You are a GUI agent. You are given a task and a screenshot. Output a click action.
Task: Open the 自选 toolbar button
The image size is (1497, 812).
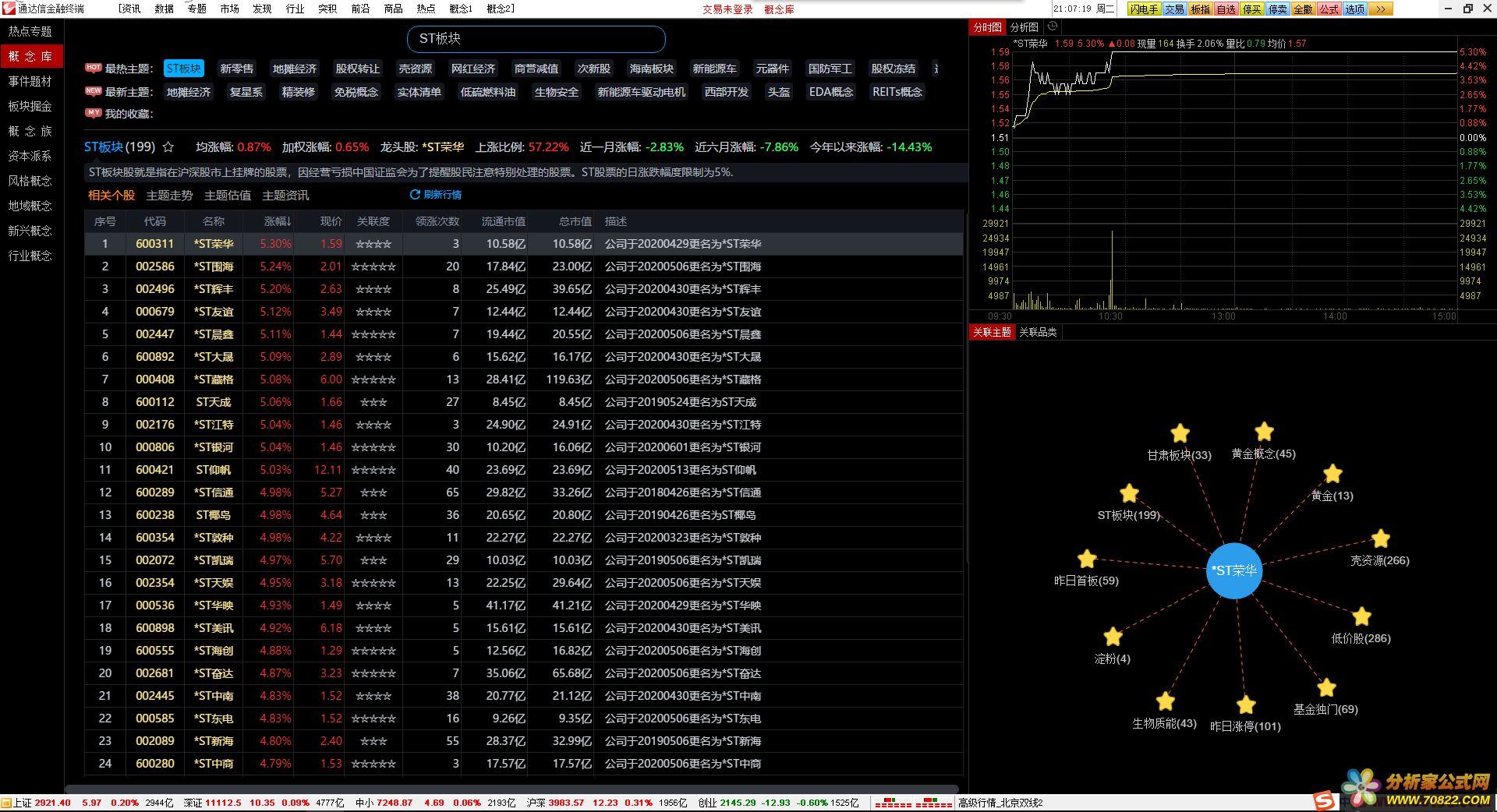[x=1226, y=9]
